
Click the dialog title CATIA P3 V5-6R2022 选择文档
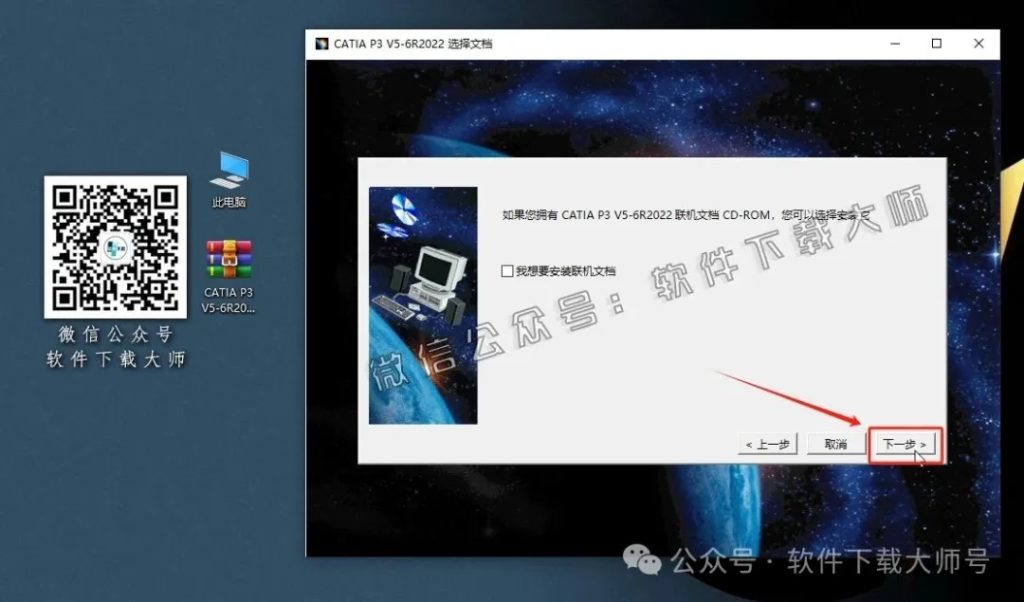tap(410, 43)
